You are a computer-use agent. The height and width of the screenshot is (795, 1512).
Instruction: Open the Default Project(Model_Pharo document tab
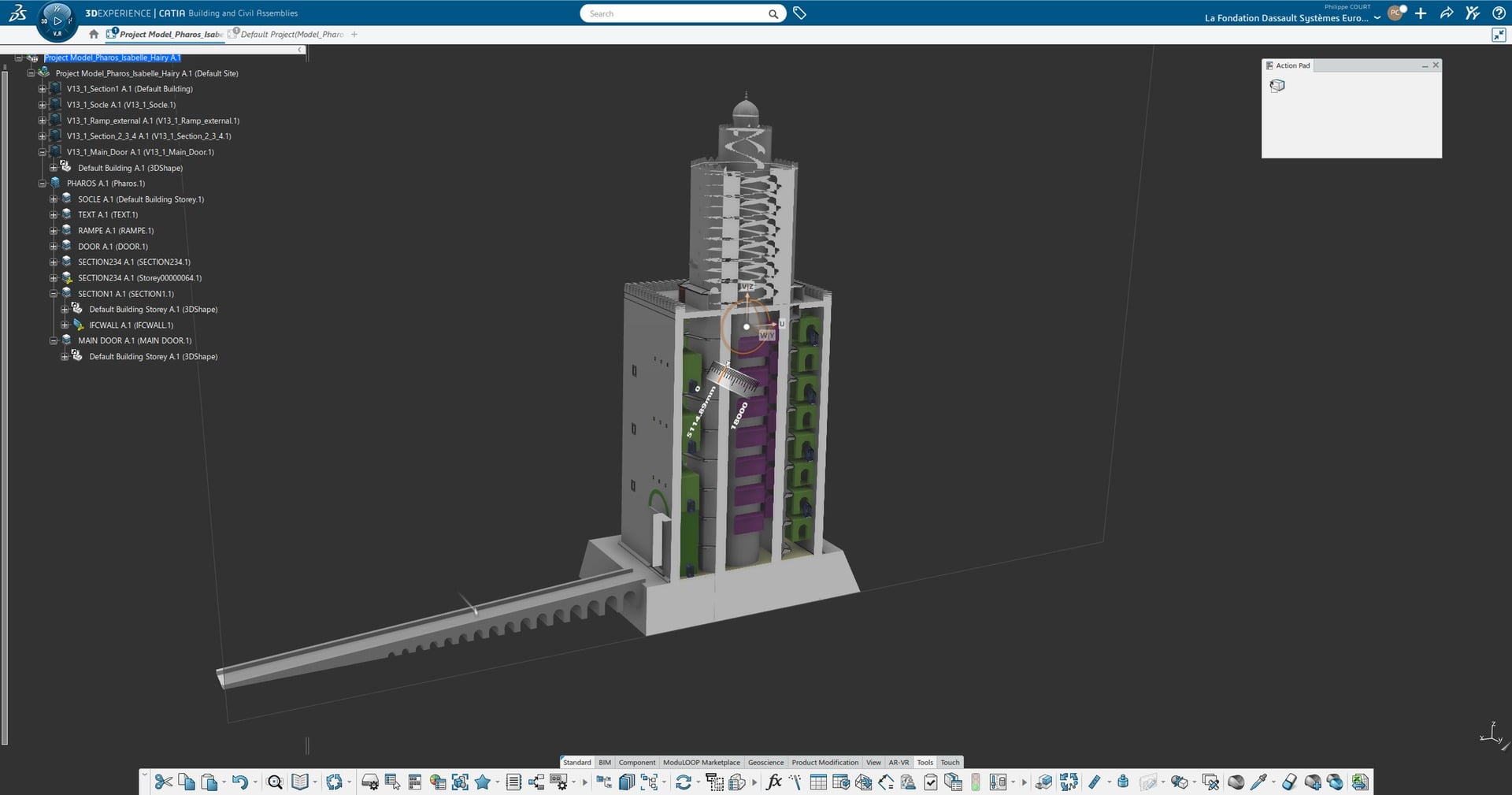285,34
